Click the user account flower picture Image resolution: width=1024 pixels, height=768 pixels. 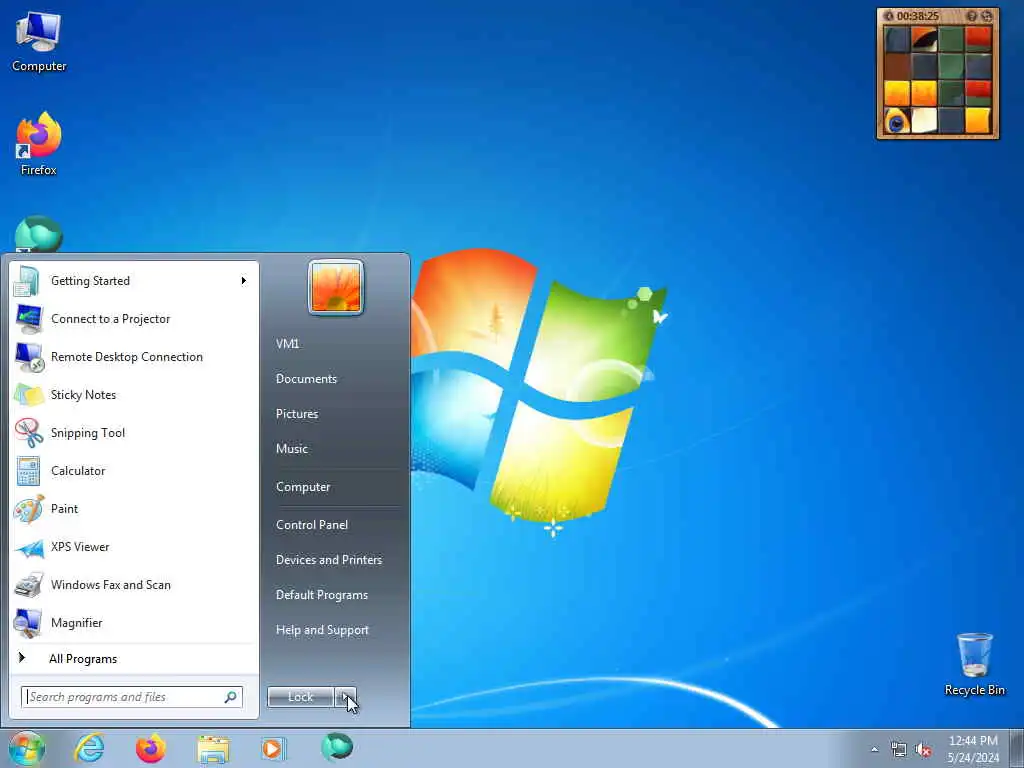coord(336,287)
